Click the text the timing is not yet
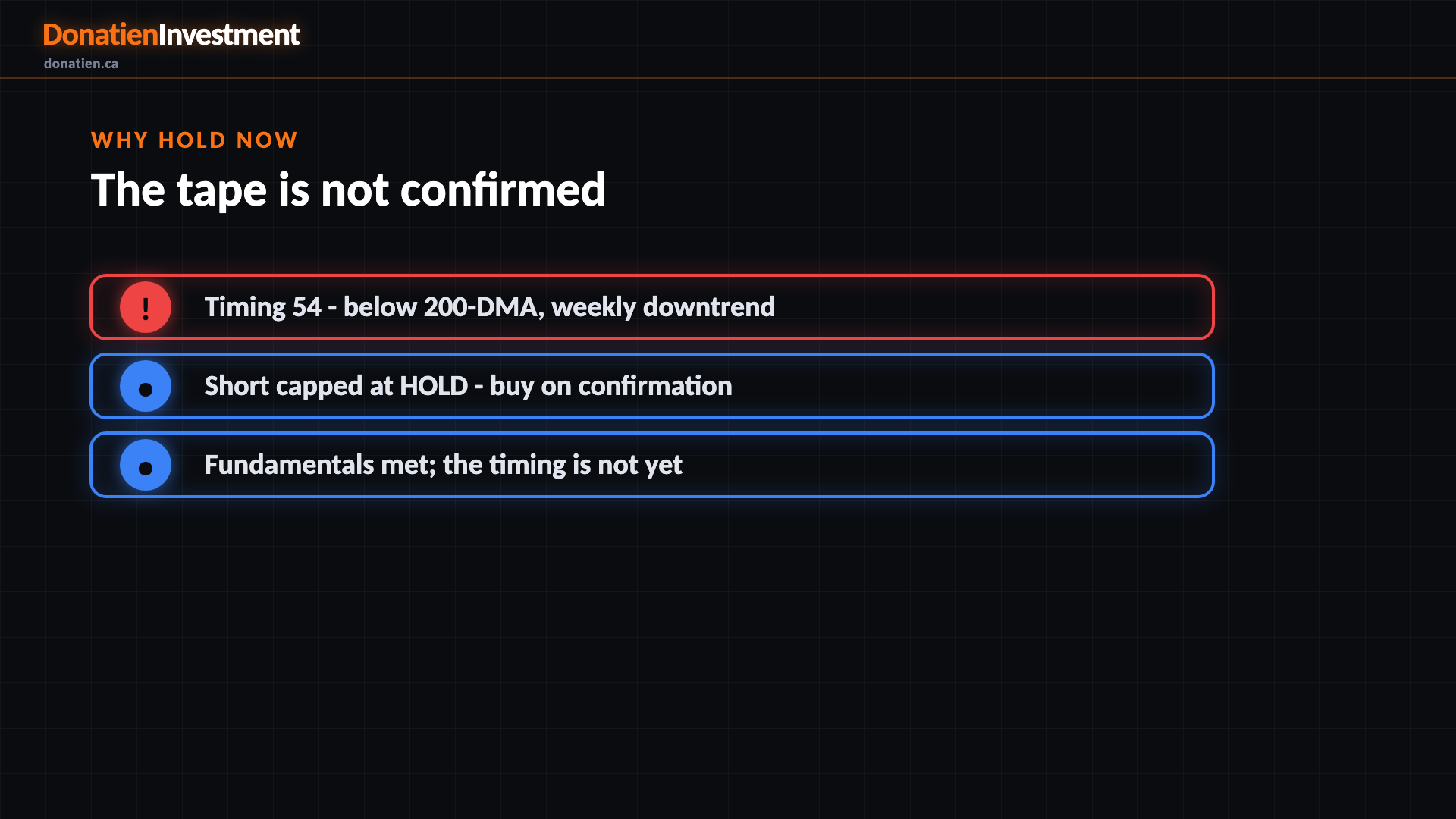Viewport: 1456px width, 819px height. pos(563,466)
